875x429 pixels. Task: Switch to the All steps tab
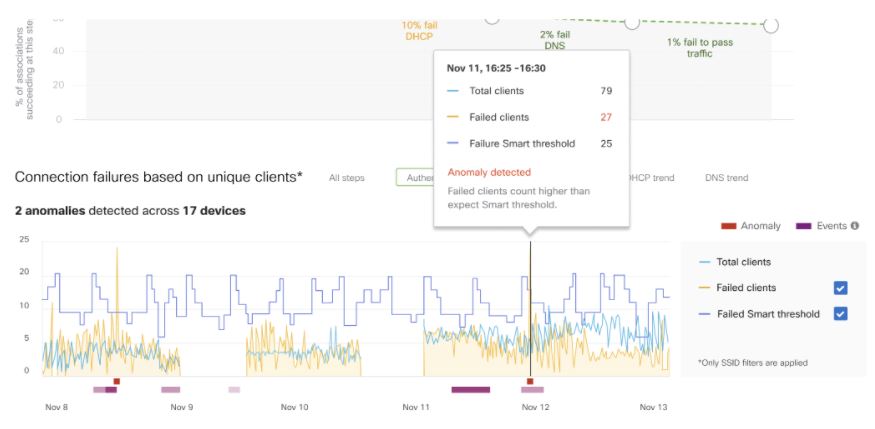[347, 178]
